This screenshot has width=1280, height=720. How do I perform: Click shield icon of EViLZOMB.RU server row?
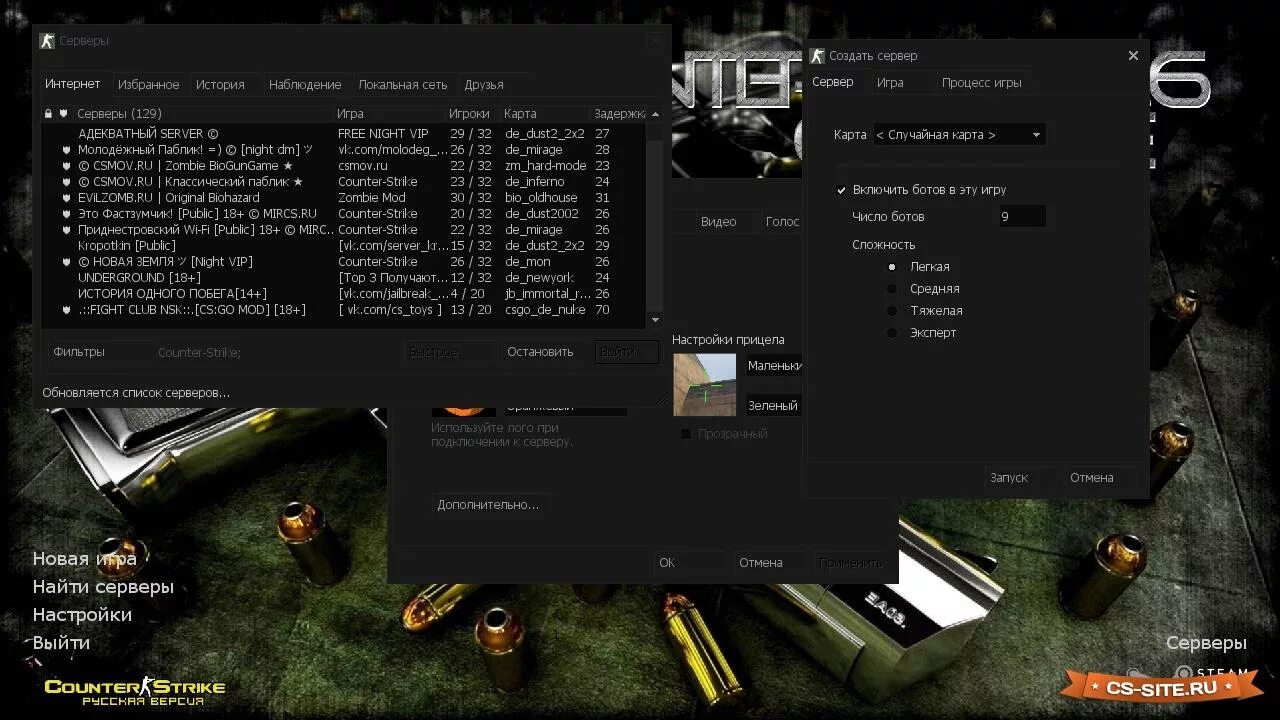point(67,198)
